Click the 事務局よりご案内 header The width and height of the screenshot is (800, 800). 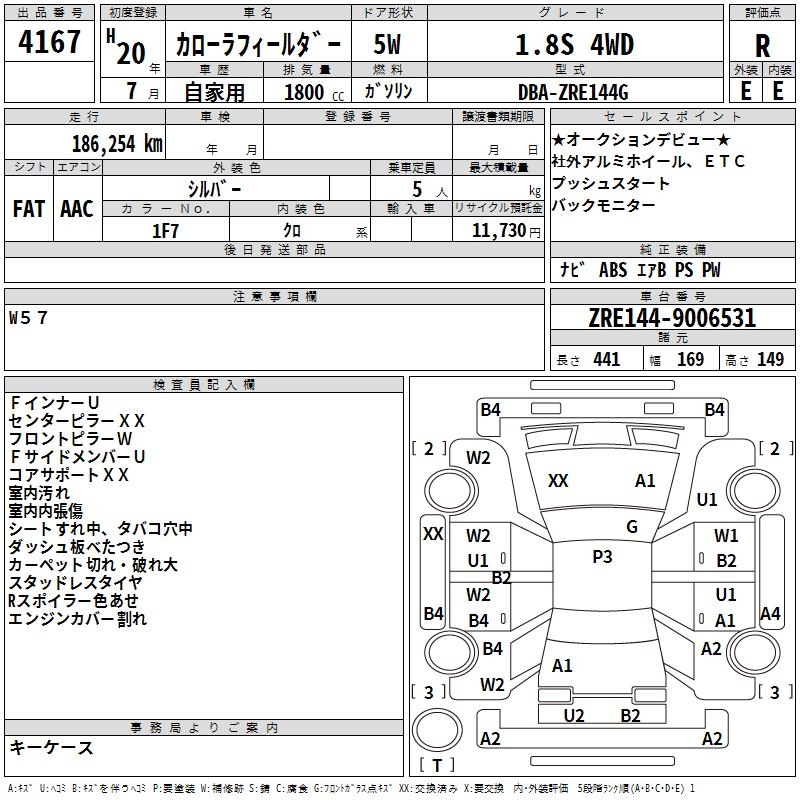(204, 728)
